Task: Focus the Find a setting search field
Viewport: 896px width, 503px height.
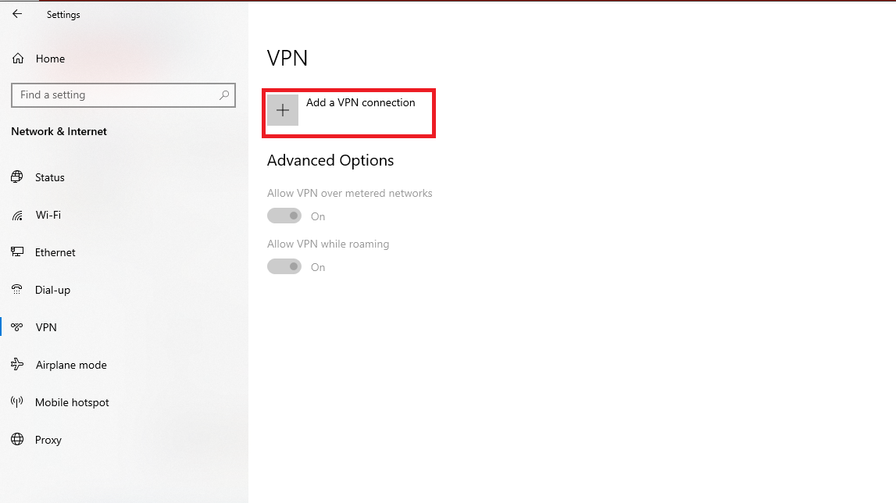Action: click(x=115, y=95)
